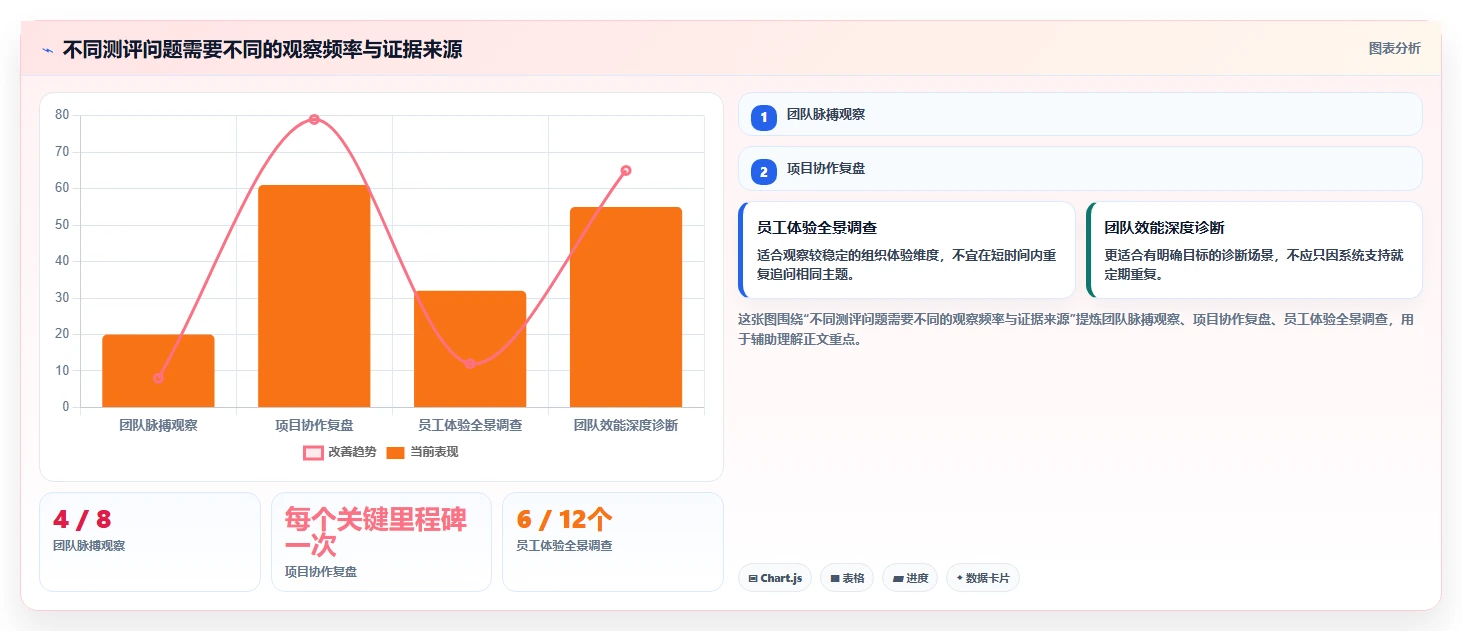Click the icon in 进度 tag
Viewport: 1462px width, 631px height.
pos(898,578)
